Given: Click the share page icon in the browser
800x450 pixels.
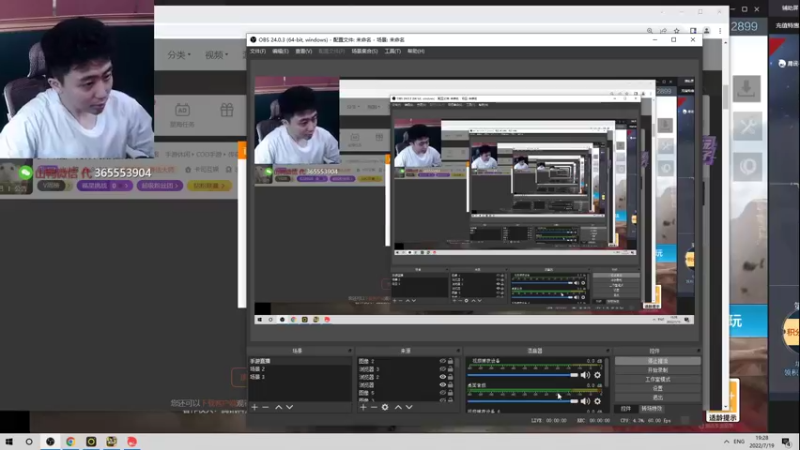Looking at the screenshot, I should tap(663, 31).
